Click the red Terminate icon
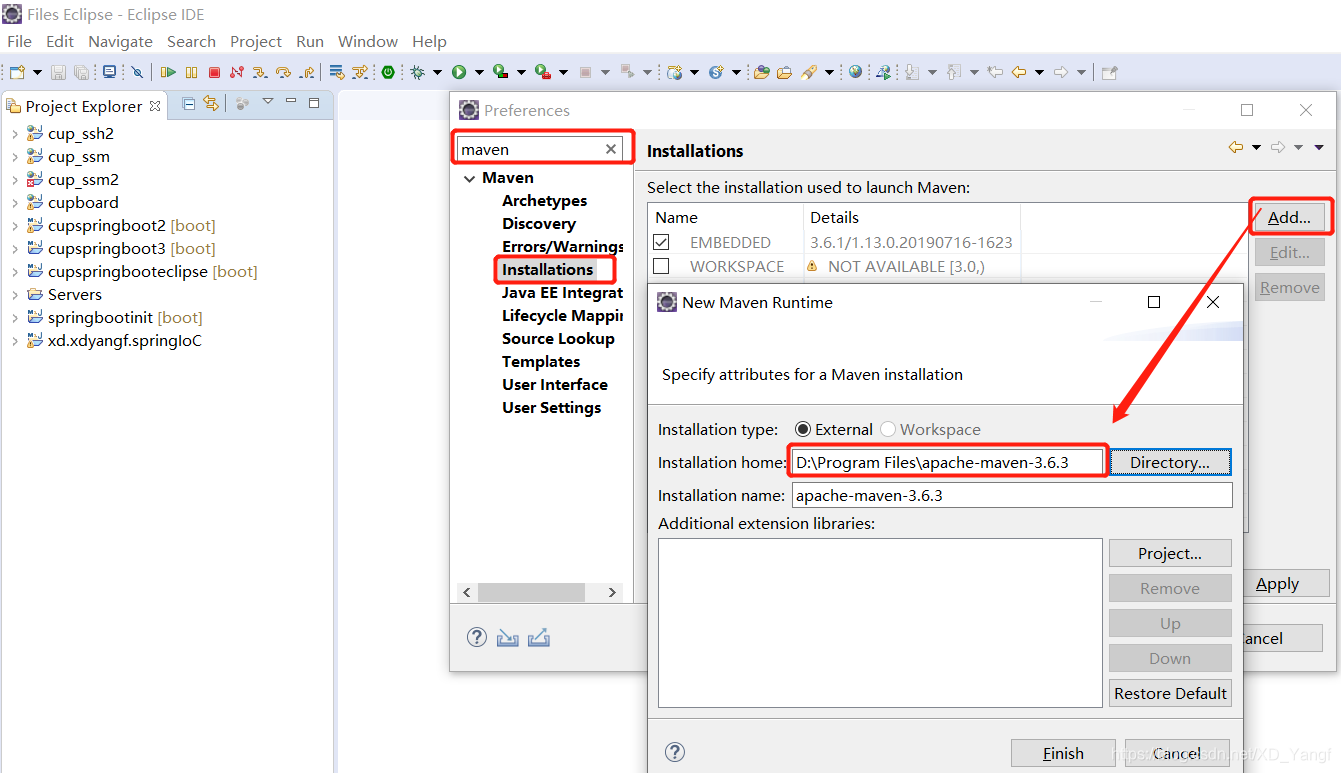The height and width of the screenshot is (773, 1341). coord(214,72)
